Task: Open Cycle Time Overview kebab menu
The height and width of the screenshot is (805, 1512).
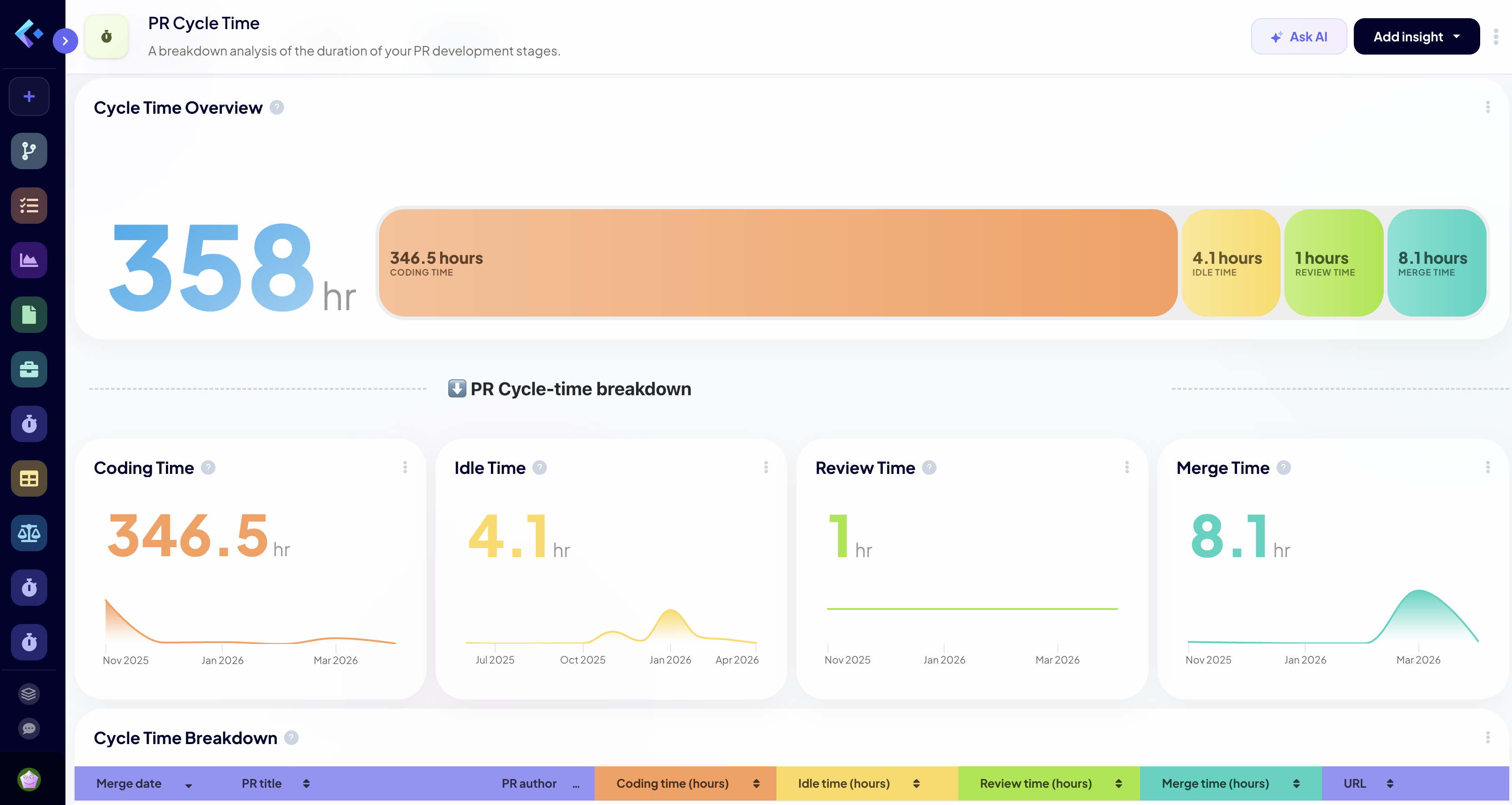Action: (1487, 107)
